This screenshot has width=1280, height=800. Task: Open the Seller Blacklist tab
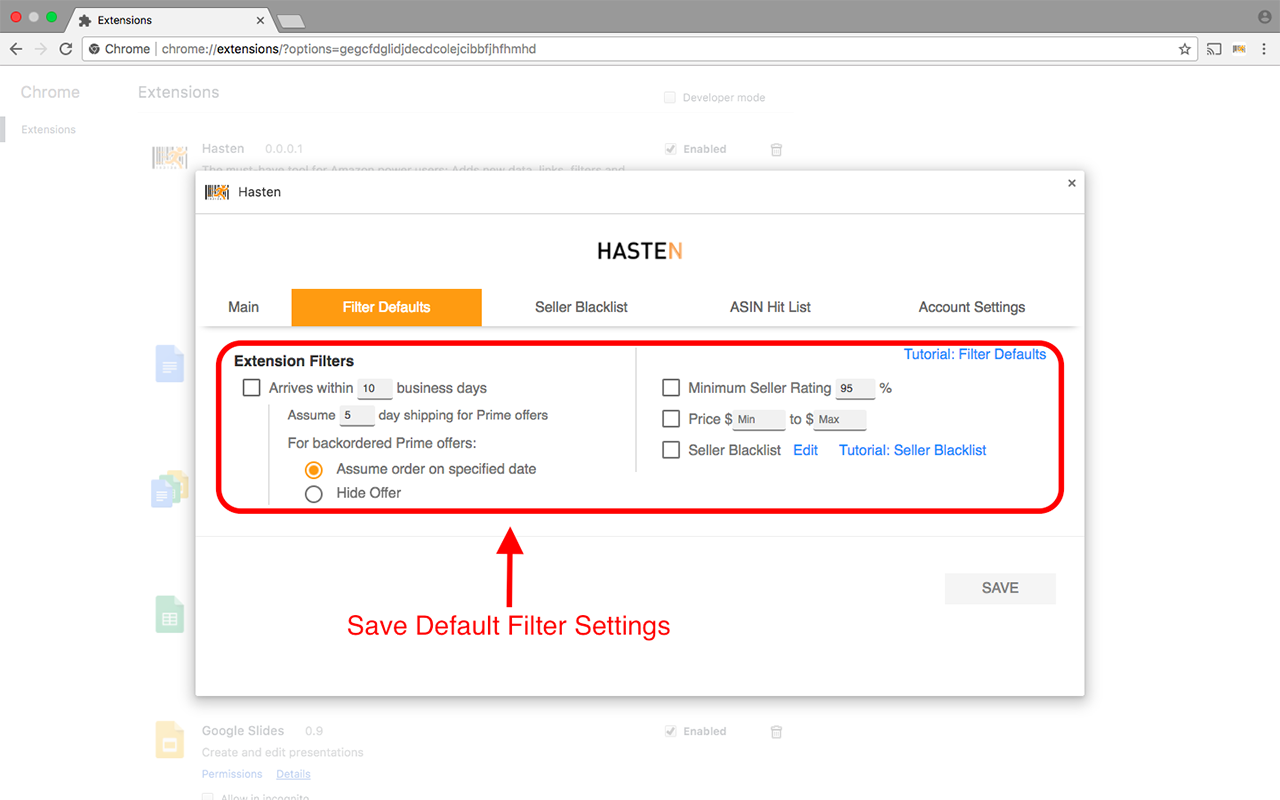(581, 307)
